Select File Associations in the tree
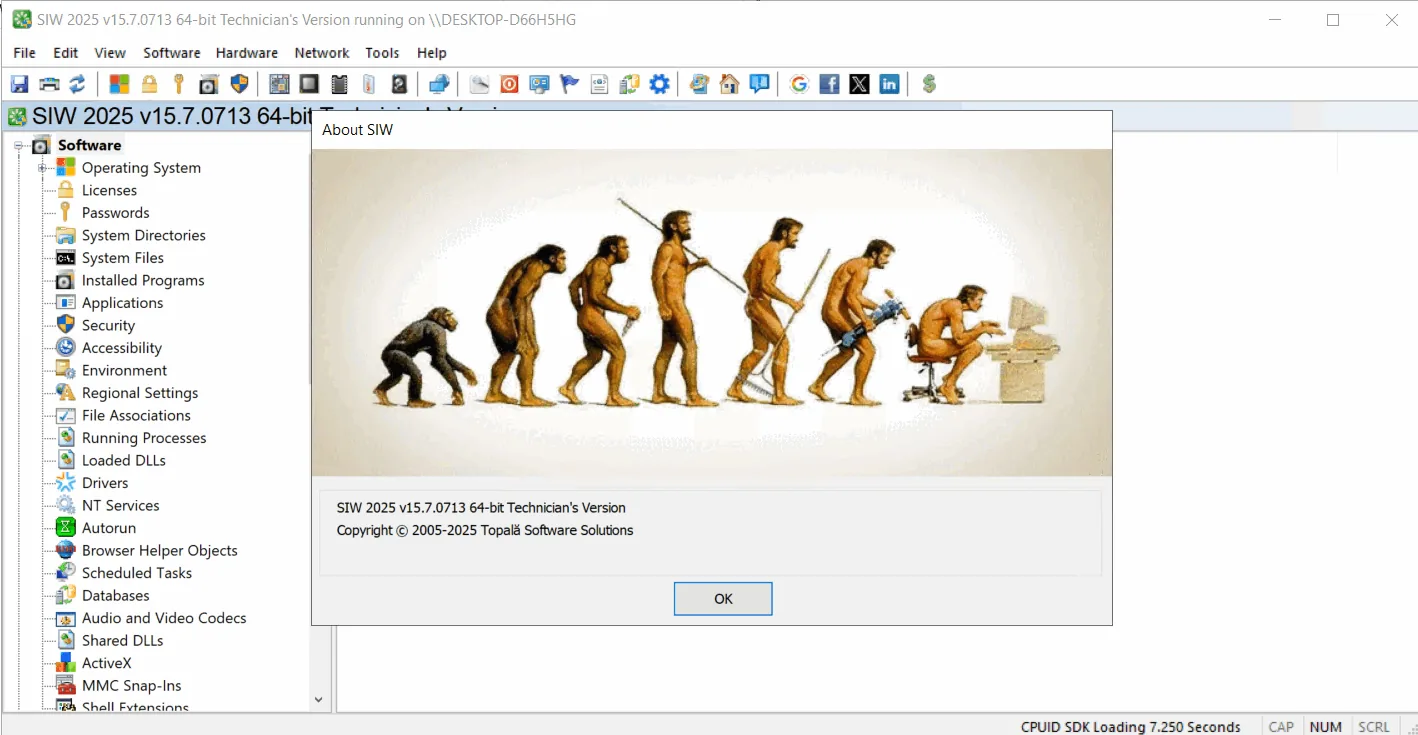Screen dimensions: 1418x735 [x=136, y=416]
